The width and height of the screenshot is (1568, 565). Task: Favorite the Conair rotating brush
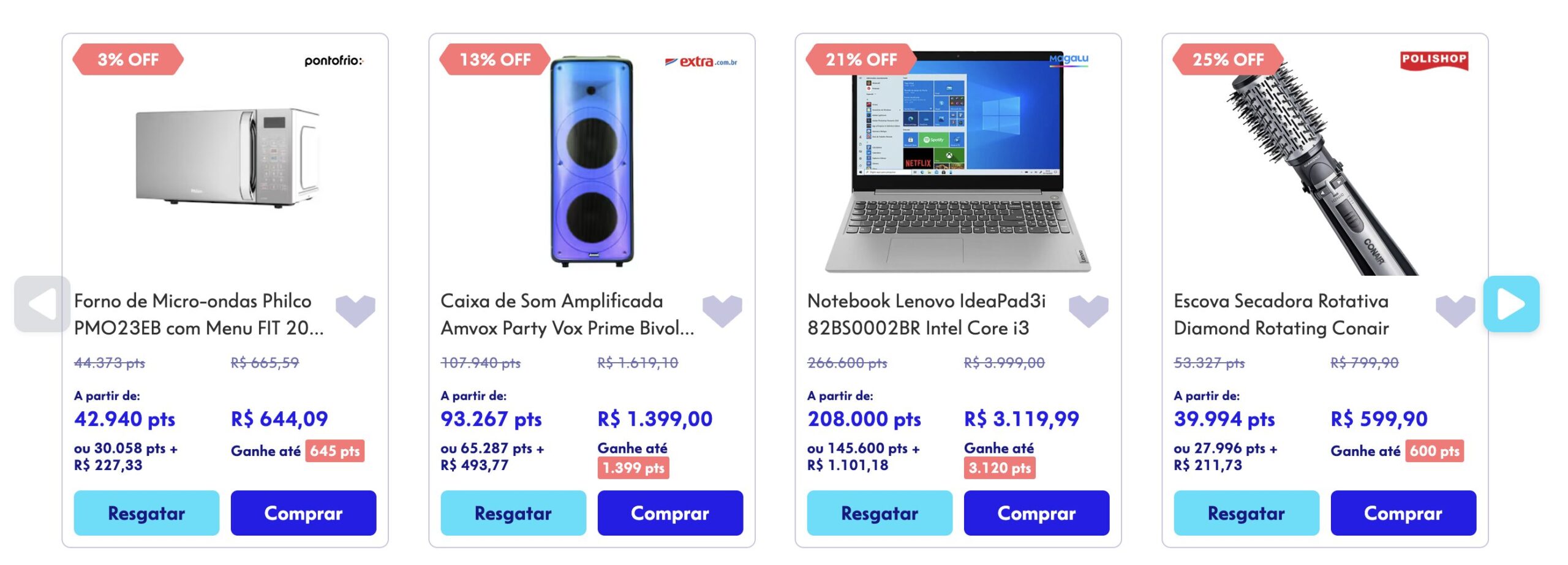click(x=1455, y=309)
